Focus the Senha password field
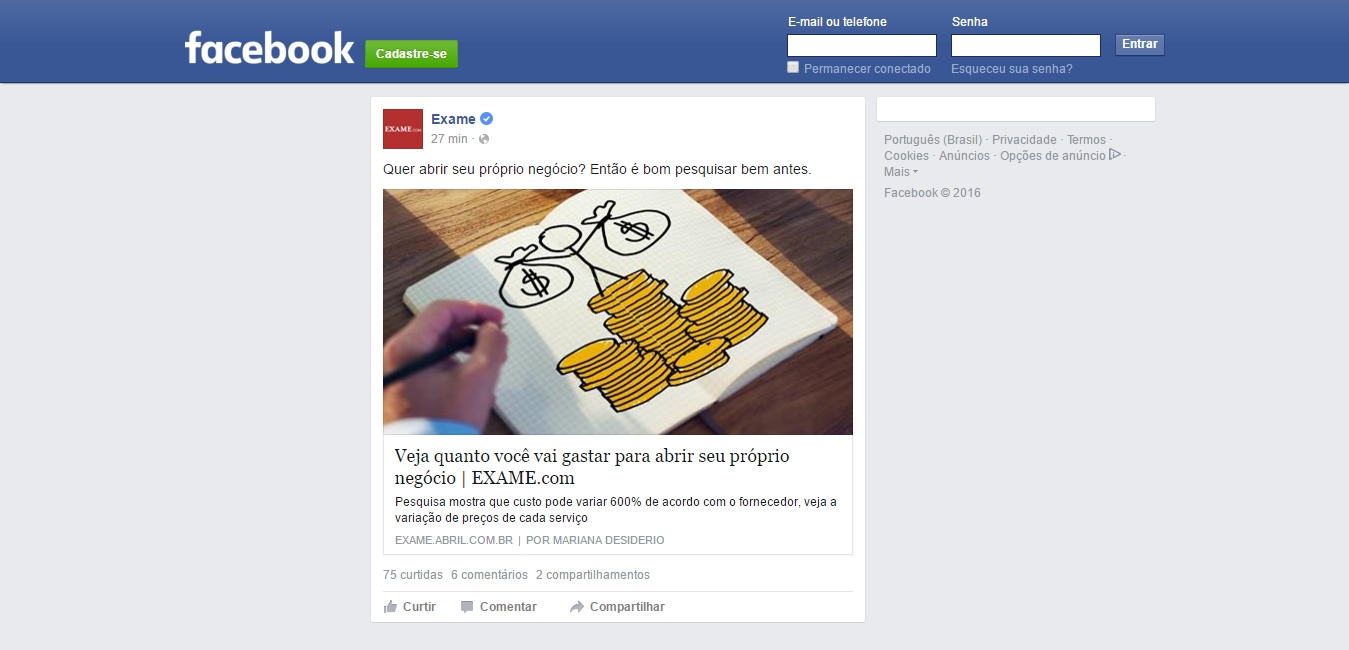The height and width of the screenshot is (650, 1349). [1026, 45]
